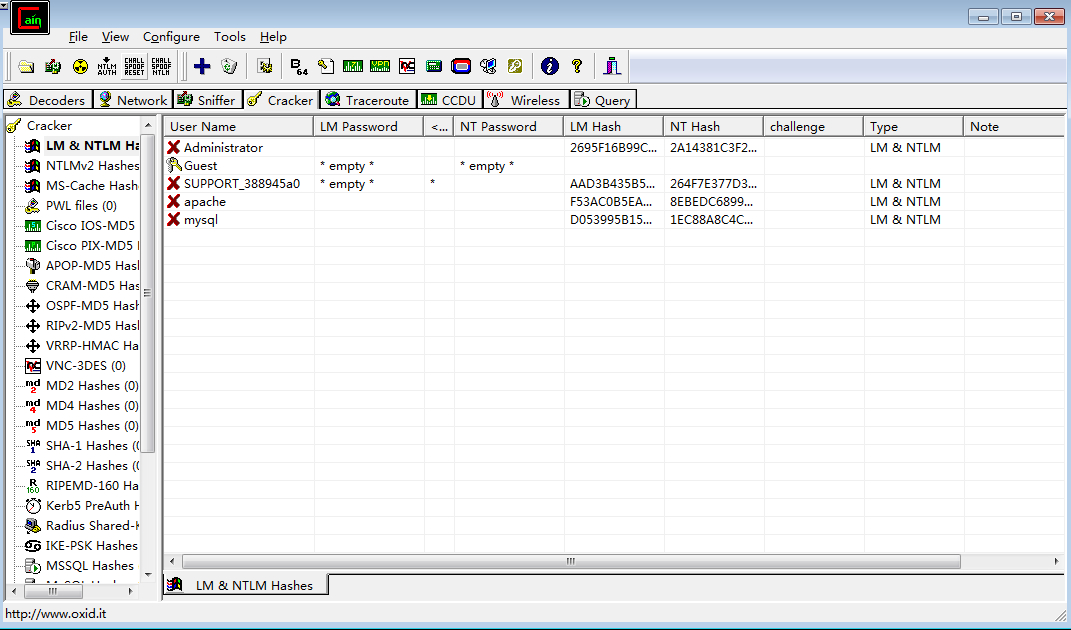Open the Remote Desktop Password Decoder key icon
1071x630 pixels.
(x=515, y=66)
